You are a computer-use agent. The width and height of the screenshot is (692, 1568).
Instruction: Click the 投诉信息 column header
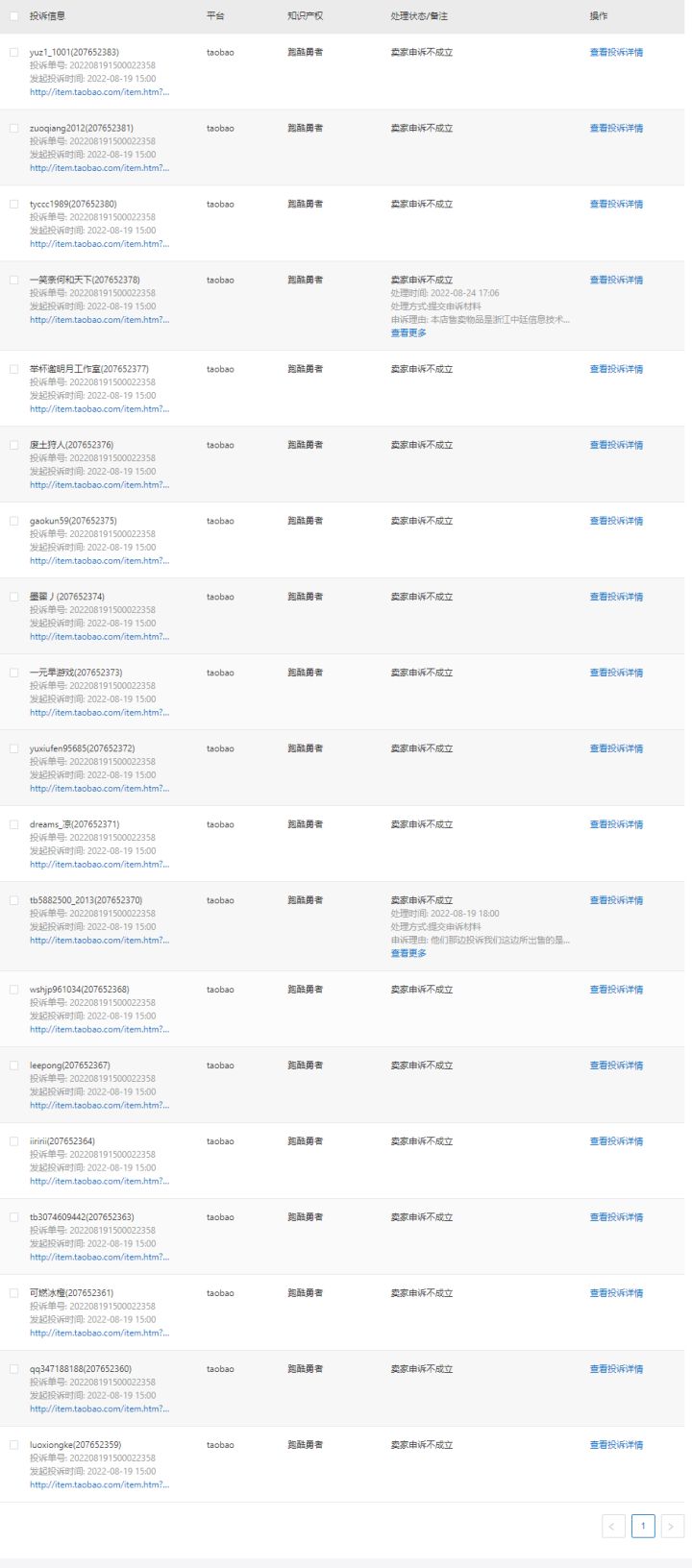pyautogui.click(x=47, y=16)
